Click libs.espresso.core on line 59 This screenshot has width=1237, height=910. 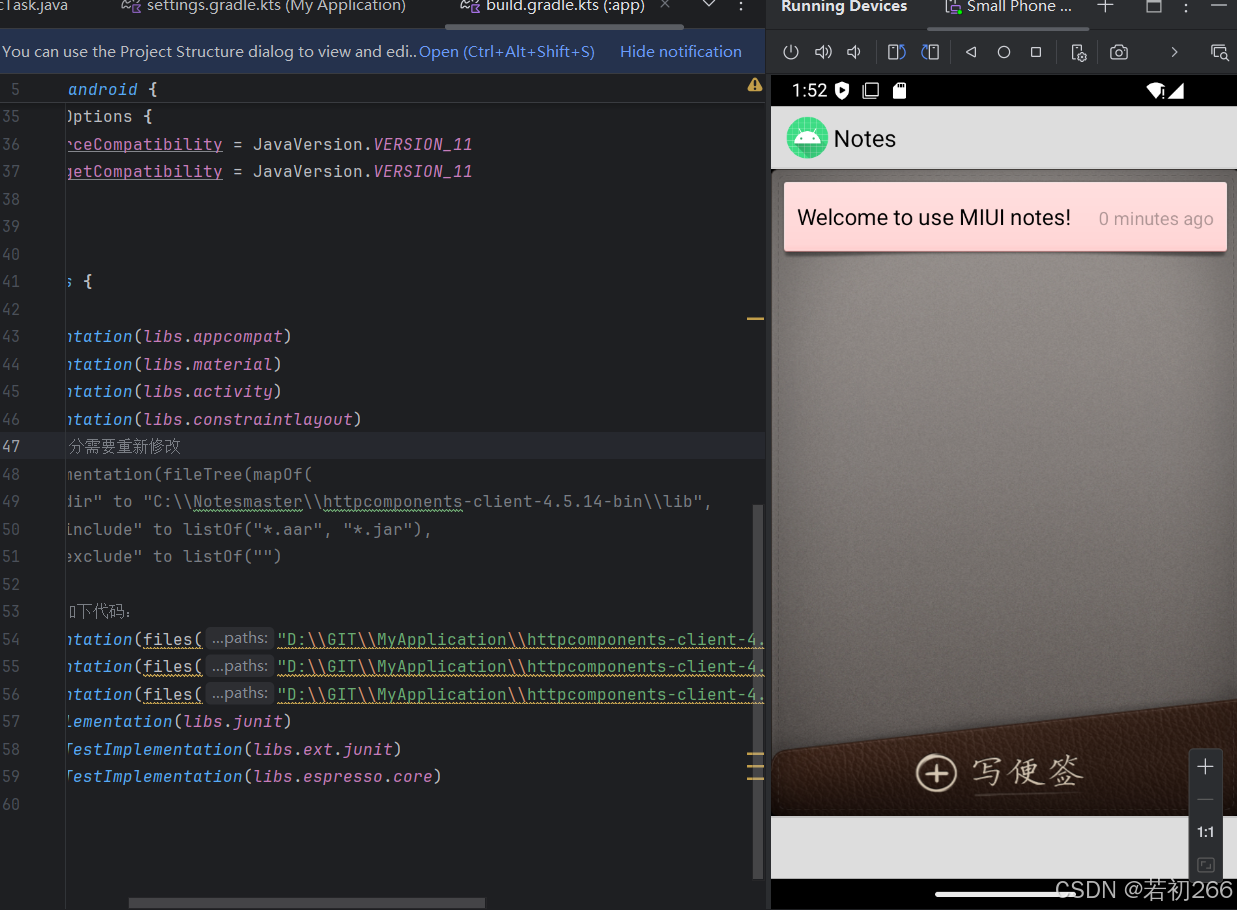coord(342,777)
